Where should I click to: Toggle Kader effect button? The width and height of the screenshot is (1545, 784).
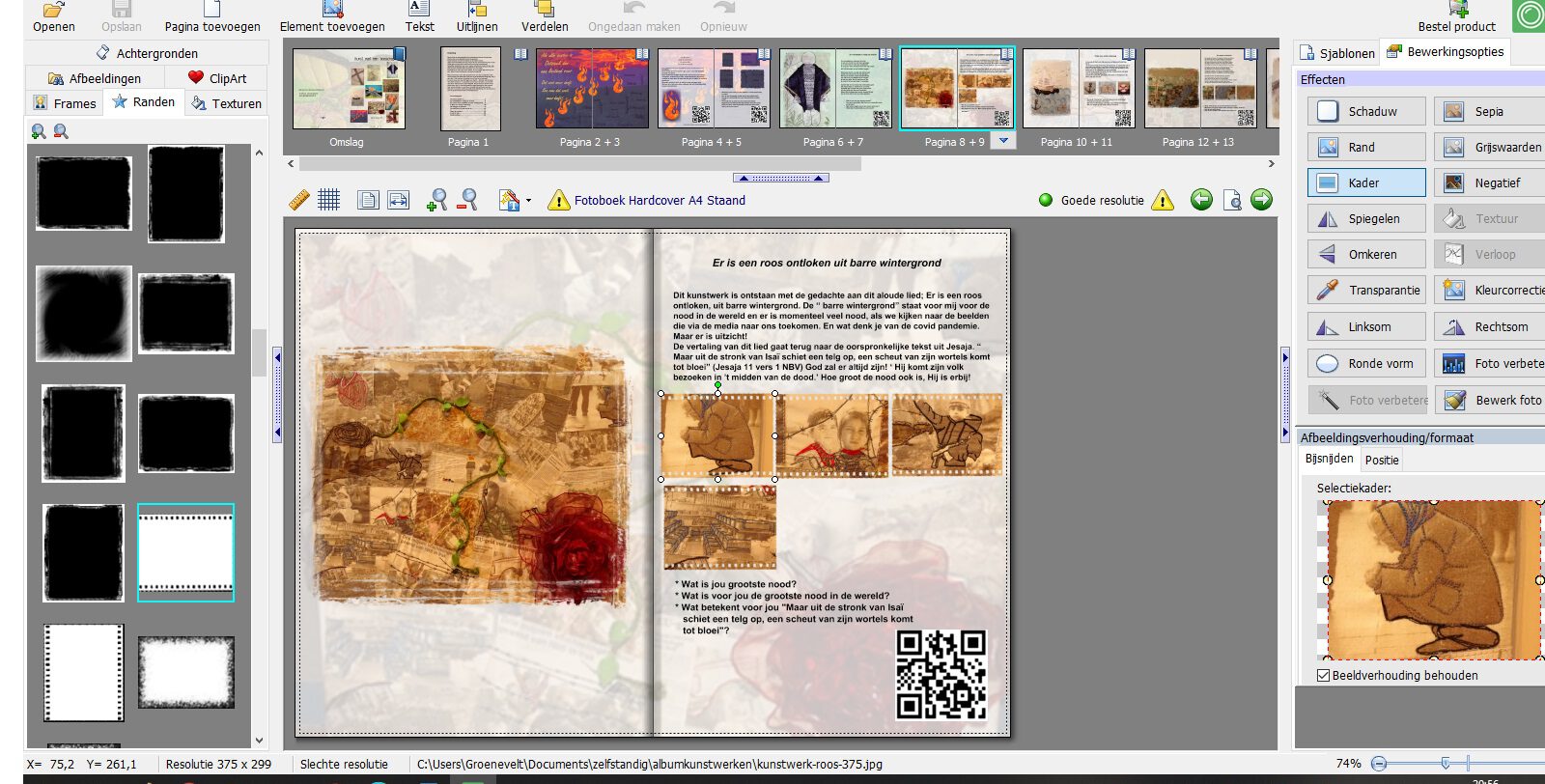point(1366,182)
